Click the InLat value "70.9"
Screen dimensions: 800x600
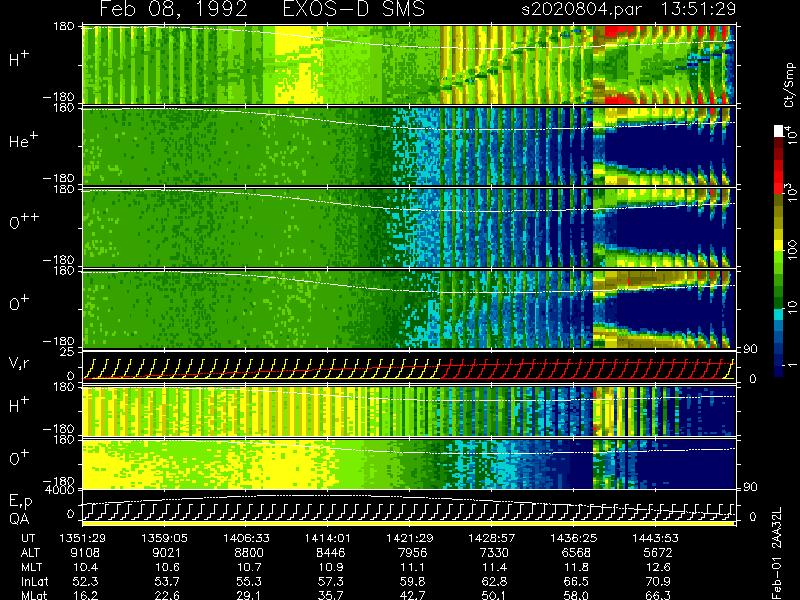coord(658,581)
